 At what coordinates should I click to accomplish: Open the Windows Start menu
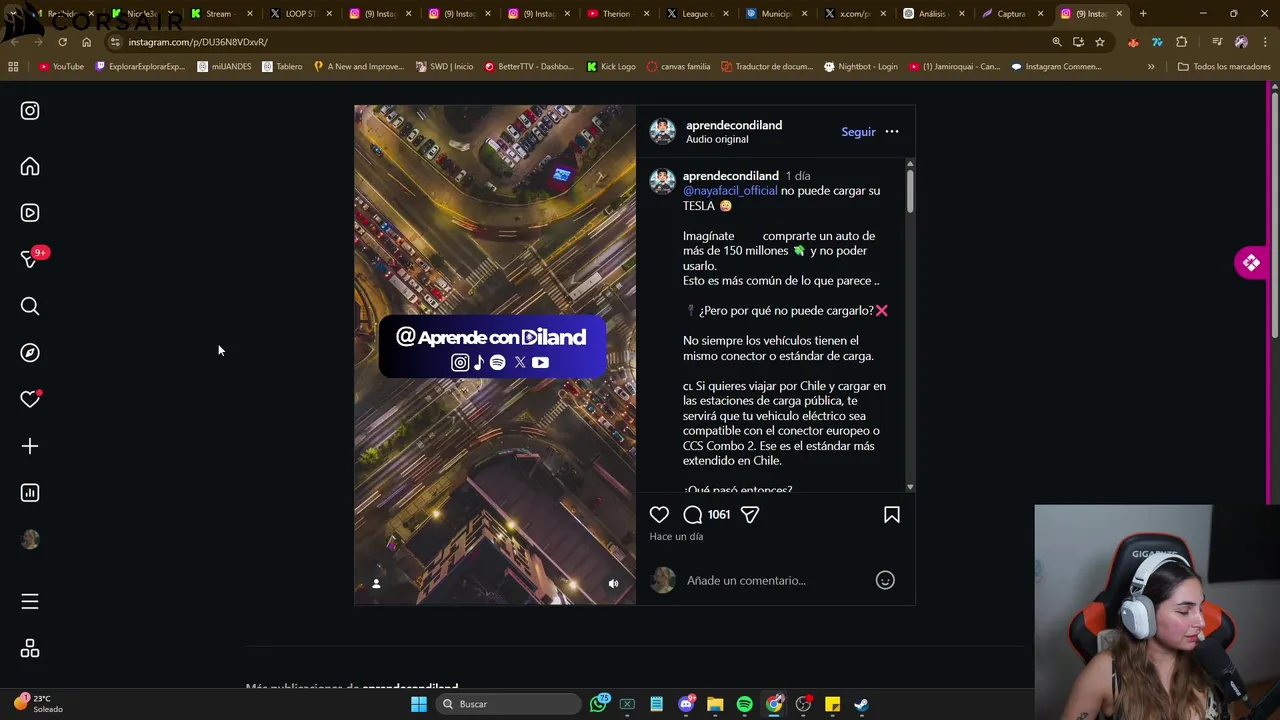pos(419,704)
